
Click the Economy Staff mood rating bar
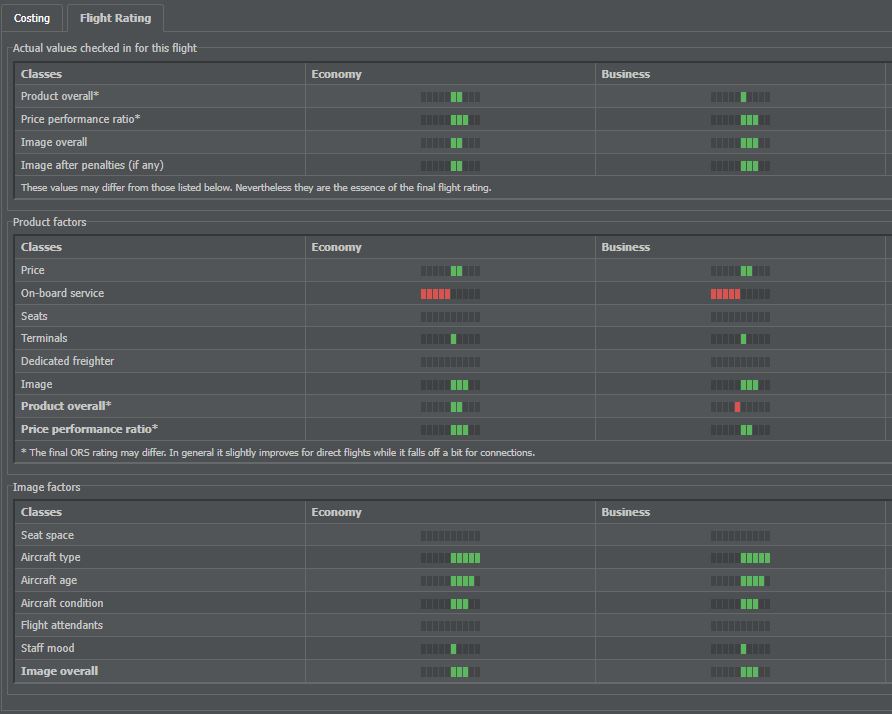(450, 649)
